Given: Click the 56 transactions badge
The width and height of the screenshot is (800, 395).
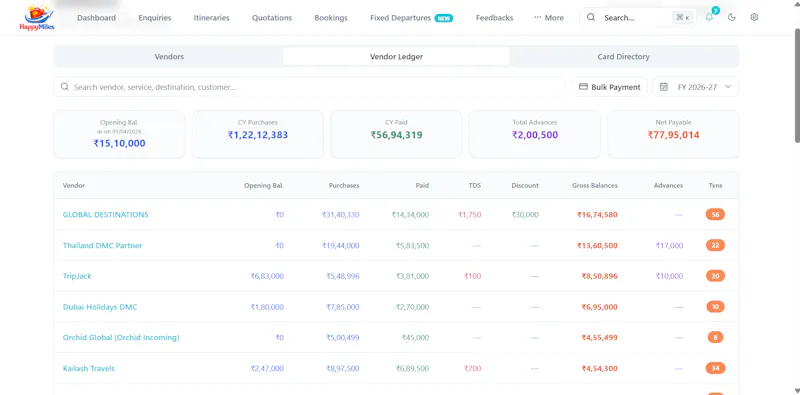Looking at the screenshot, I should point(715,214).
